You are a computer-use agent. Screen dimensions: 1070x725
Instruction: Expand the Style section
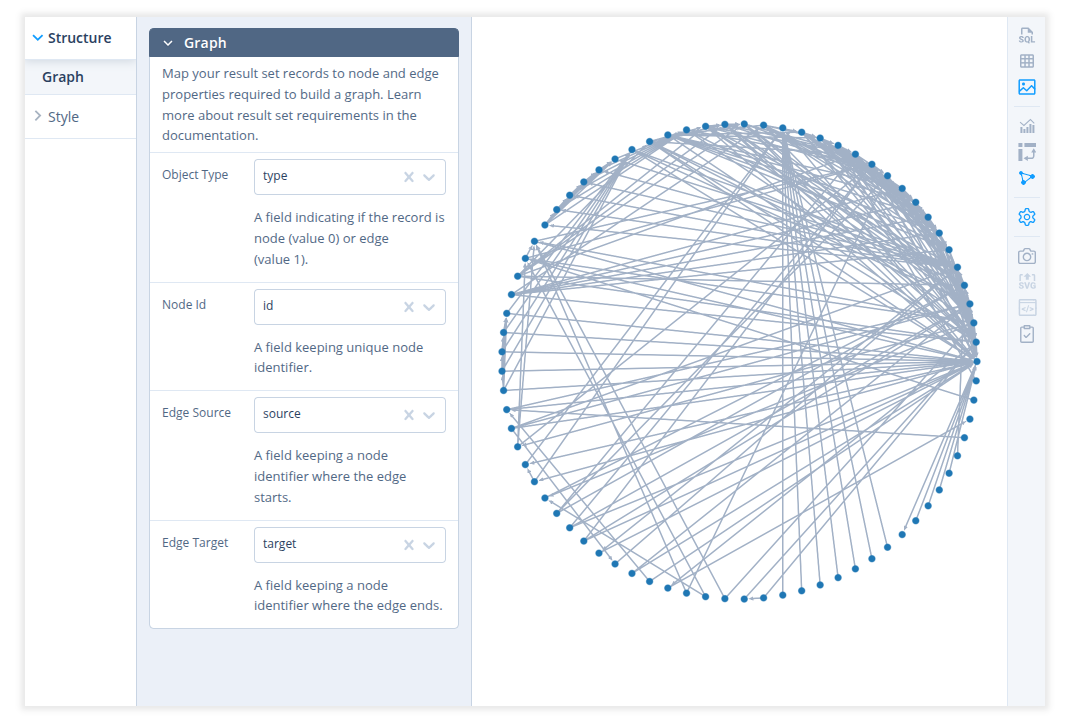(x=58, y=116)
